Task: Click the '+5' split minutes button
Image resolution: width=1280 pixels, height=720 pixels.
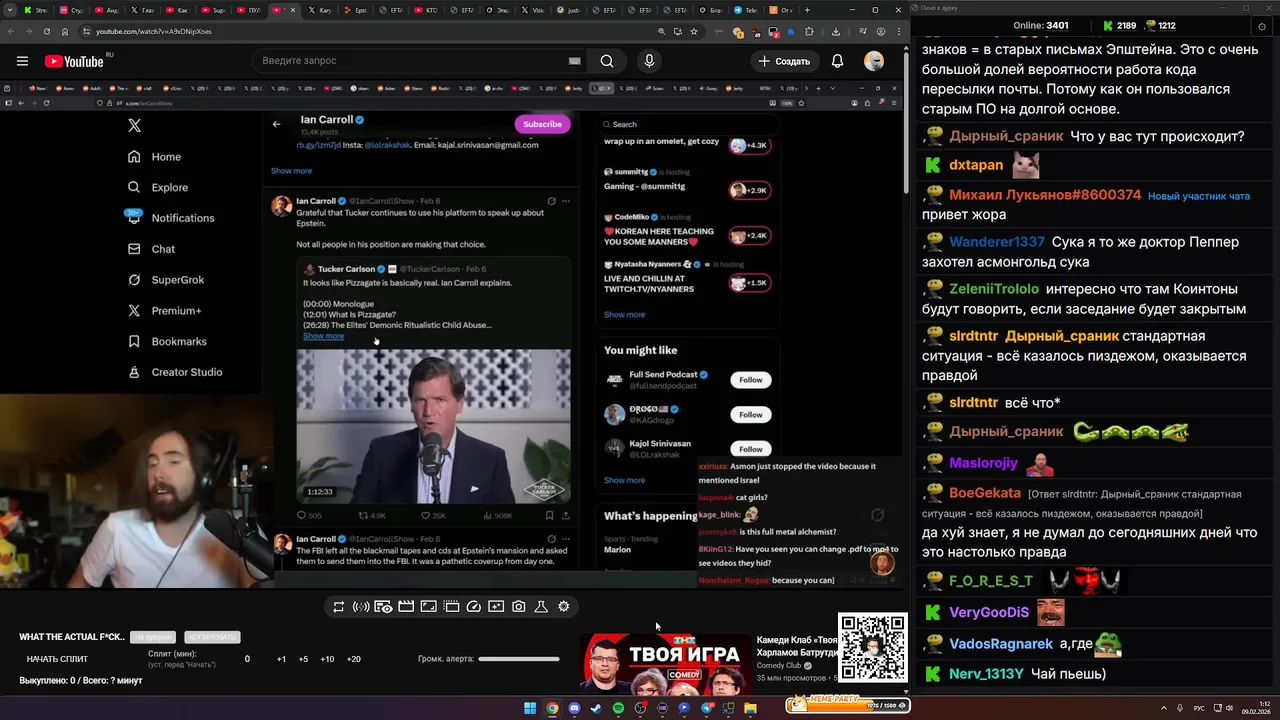Action: coord(303,659)
